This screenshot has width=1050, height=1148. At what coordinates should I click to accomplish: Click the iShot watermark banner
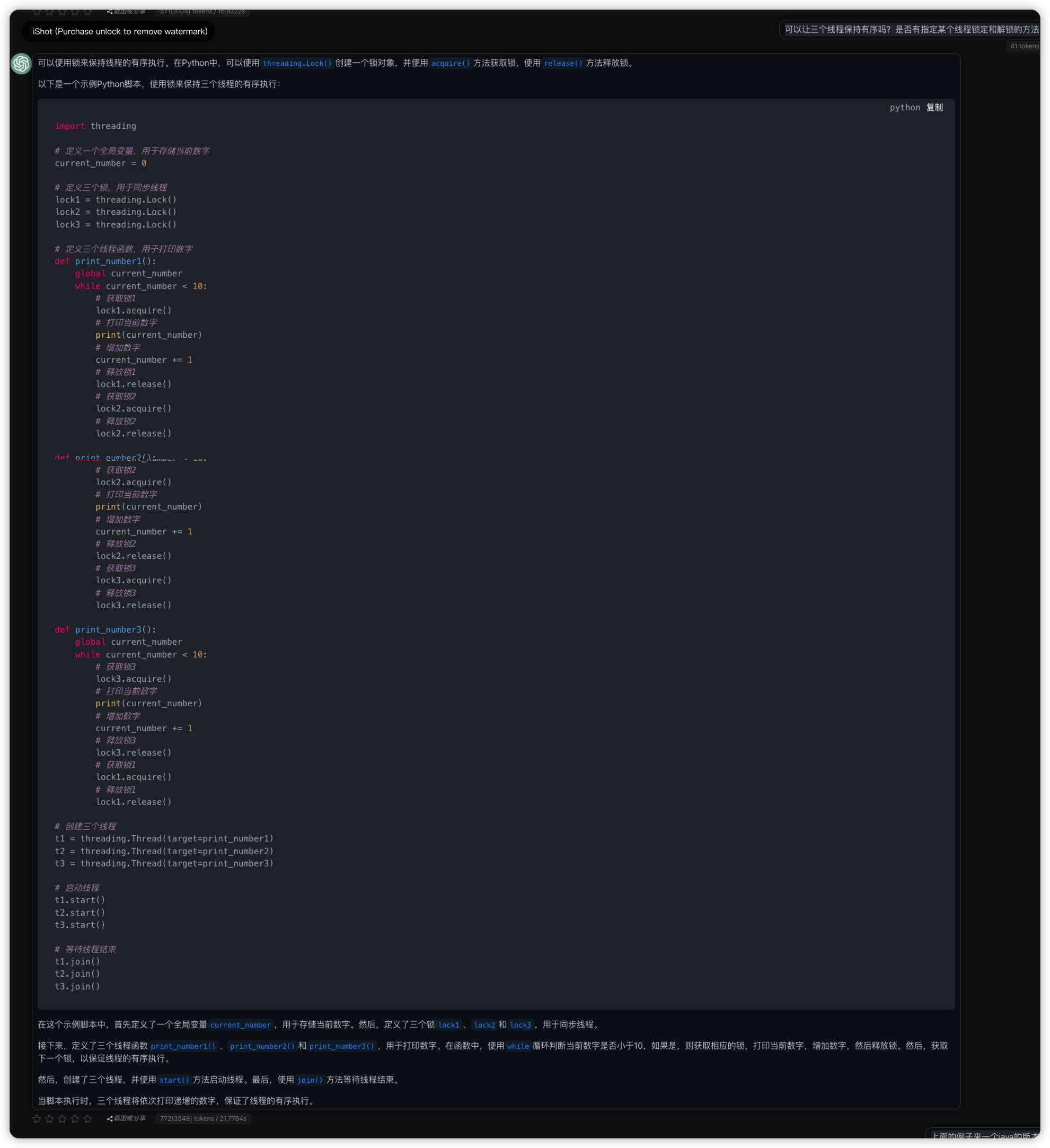pyautogui.click(x=119, y=31)
